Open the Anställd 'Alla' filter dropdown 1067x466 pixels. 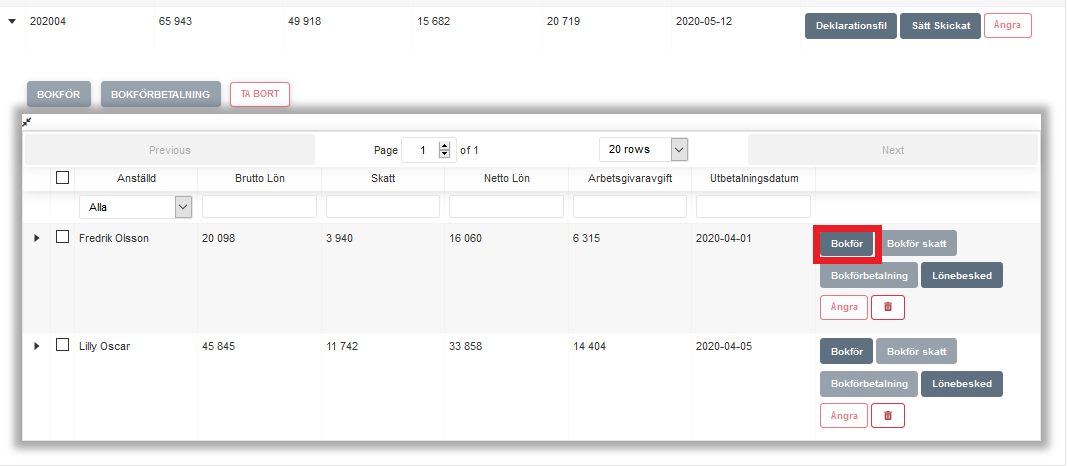coord(135,206)
